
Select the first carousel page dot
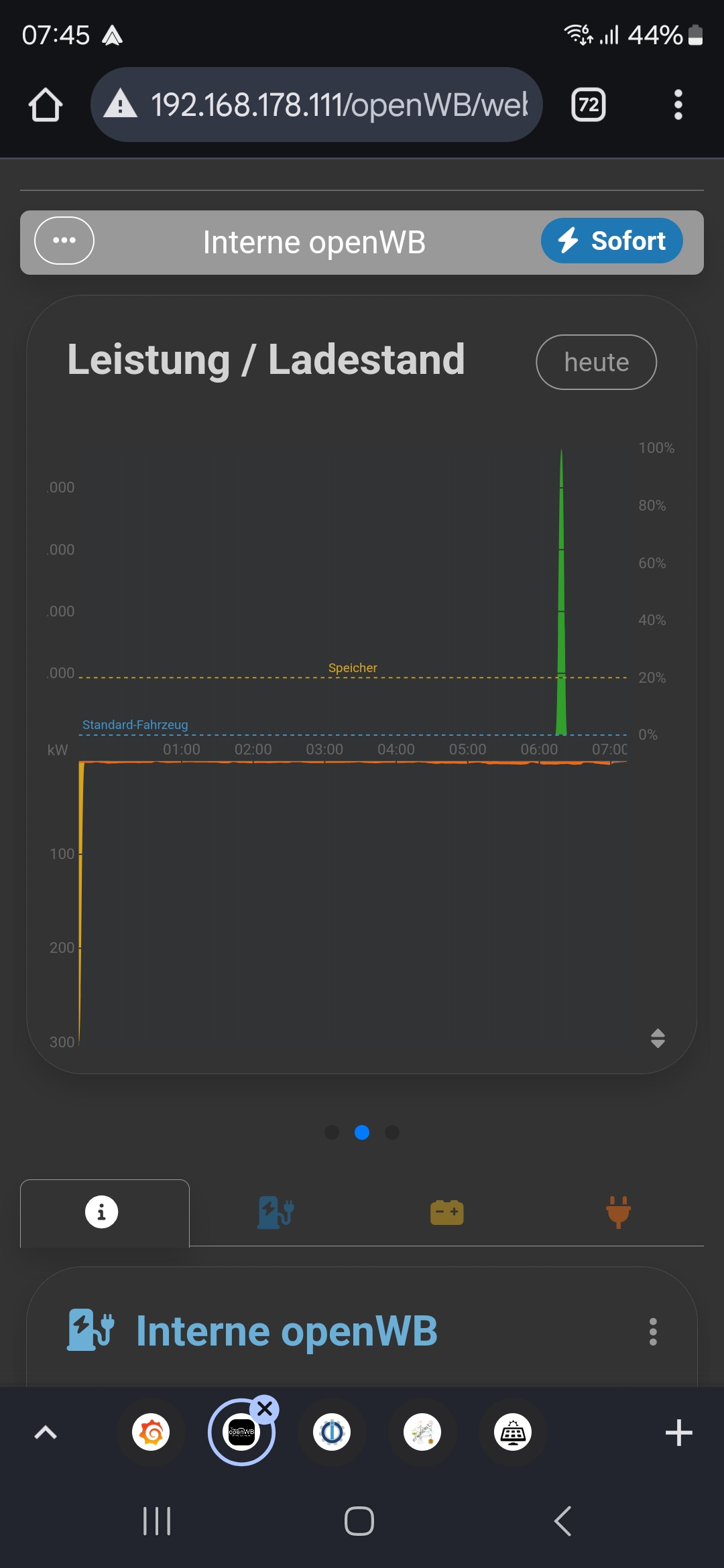332,1132
